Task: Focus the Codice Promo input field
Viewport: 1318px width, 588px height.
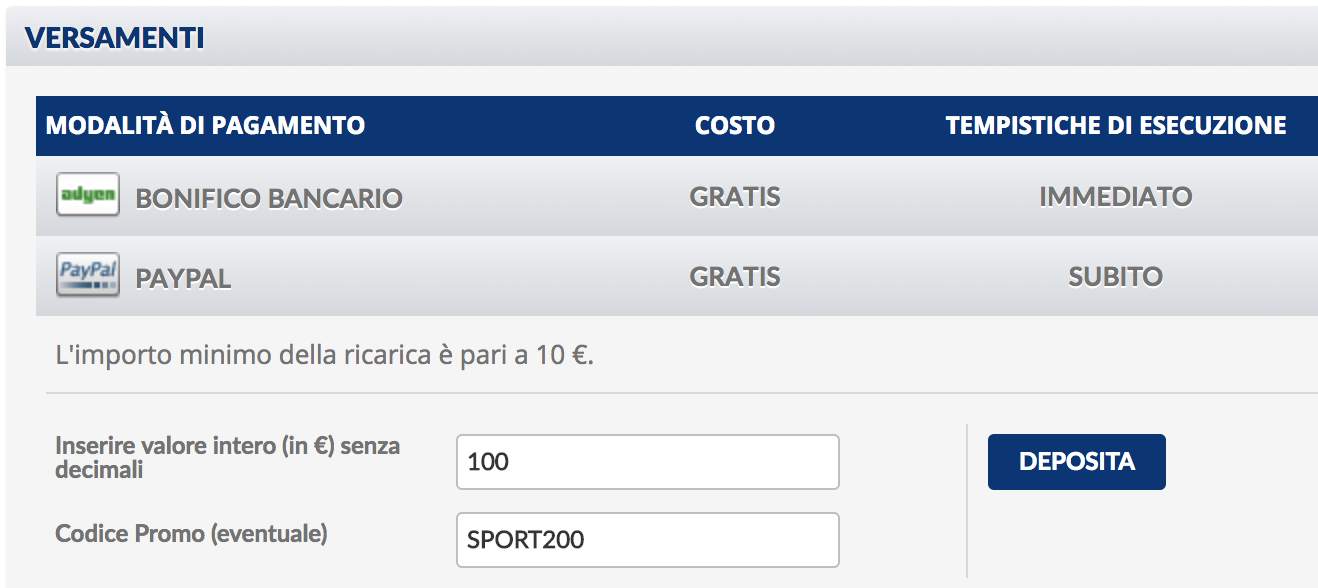Action: point(647,540)
